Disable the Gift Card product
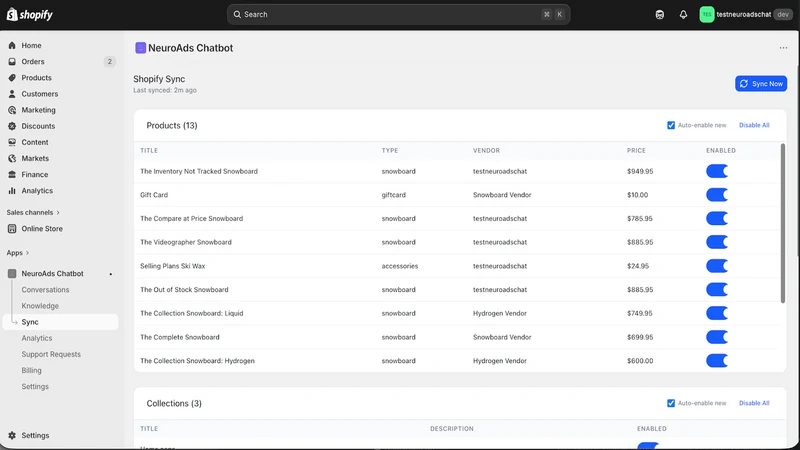Screen dimensions: 800x450 click(717, 195)
